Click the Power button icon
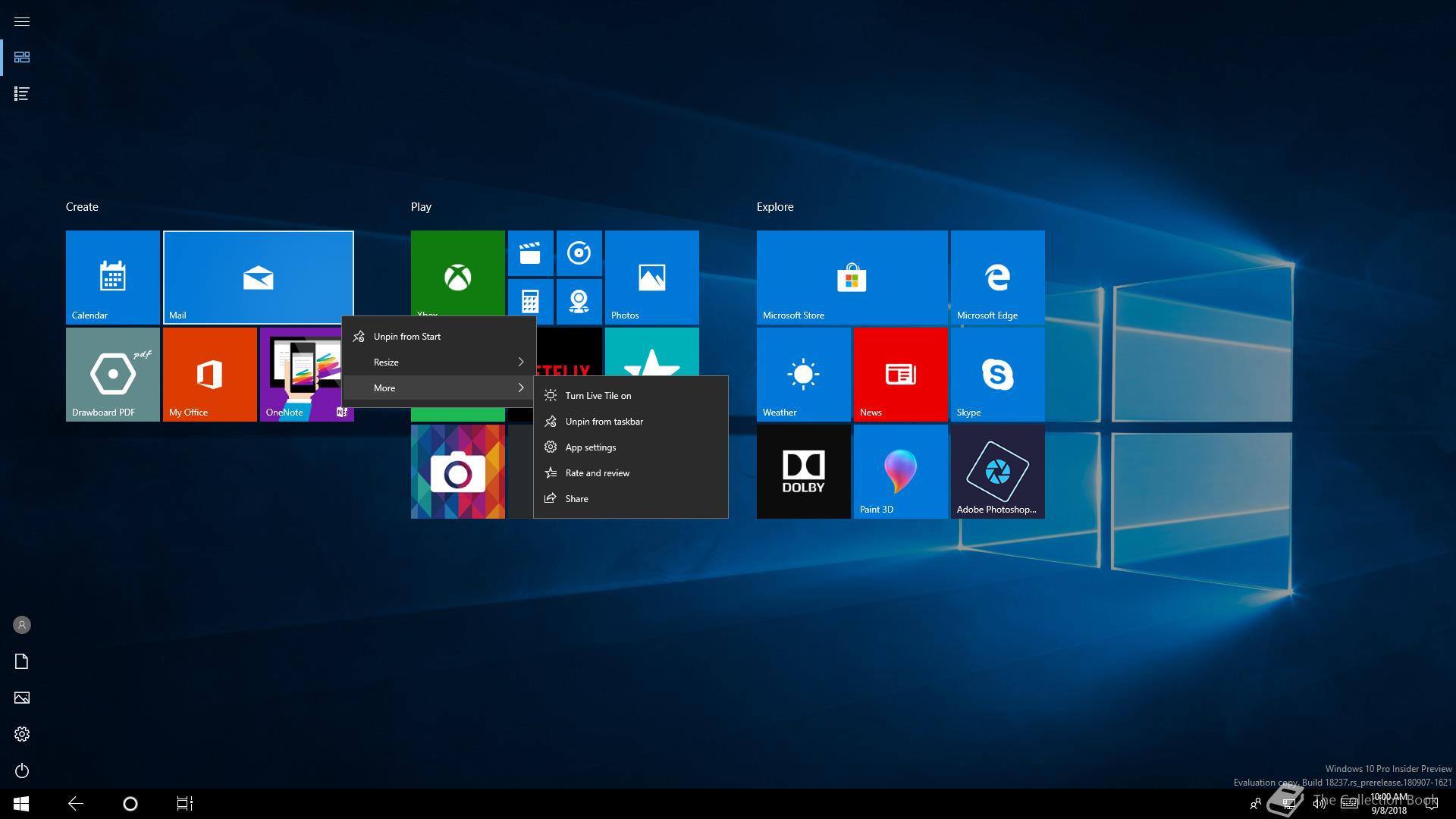 [x=22, y=770]
